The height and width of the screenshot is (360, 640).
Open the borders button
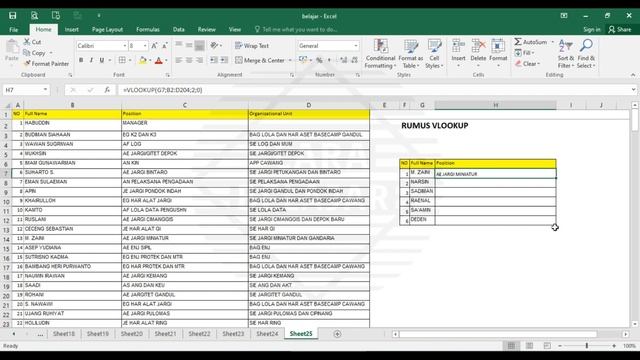[x=122, y=60]
